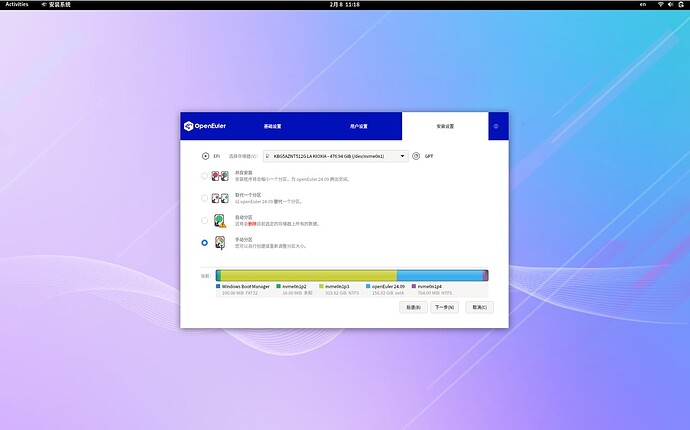Open the 'en' input language menu
Image resolution: width=690 pixels, height=430 pixels.
pyautogui.click(x=643, y=4)
